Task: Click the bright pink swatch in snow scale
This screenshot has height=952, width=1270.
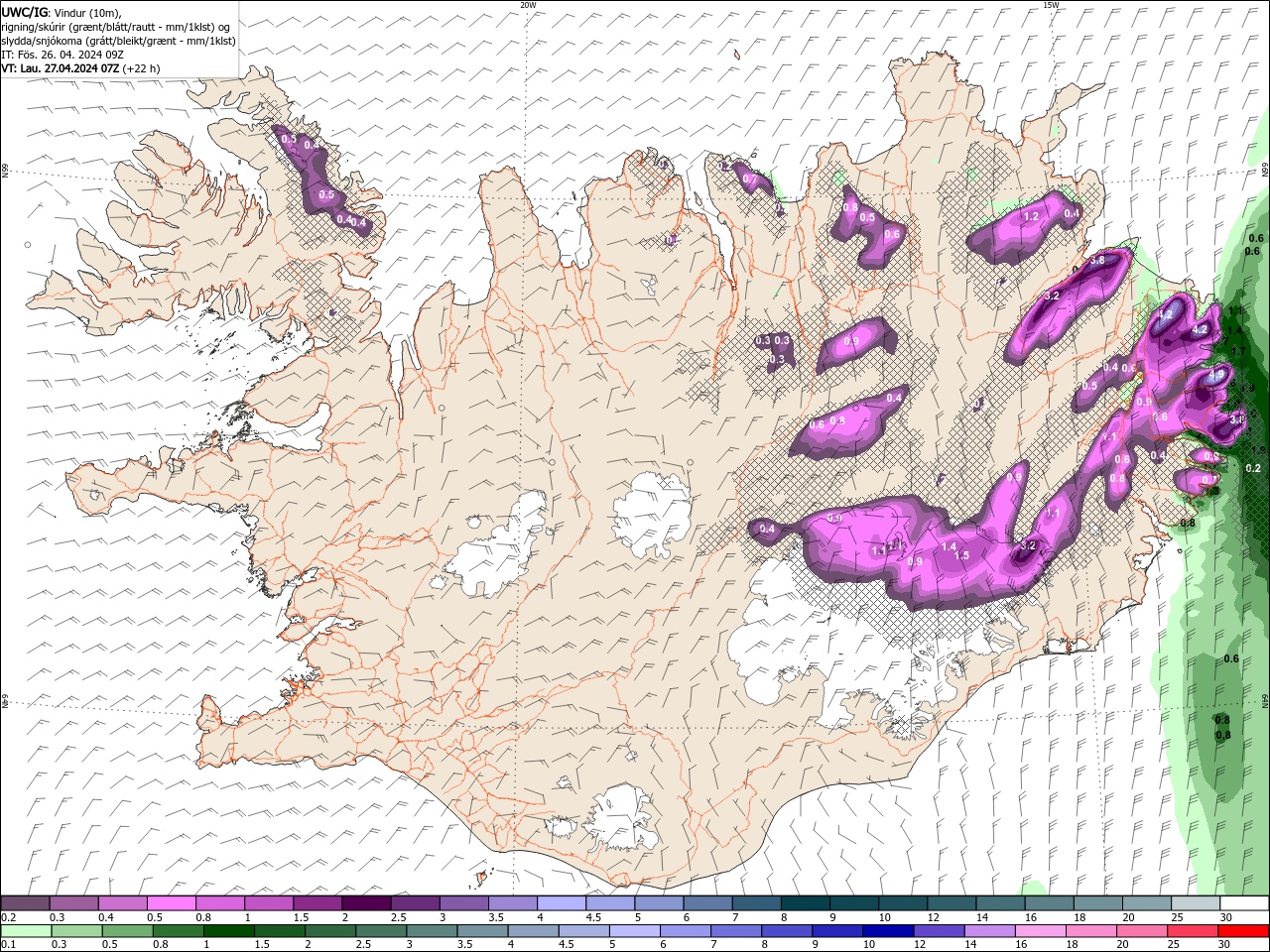Action: (x=171, y=903)
